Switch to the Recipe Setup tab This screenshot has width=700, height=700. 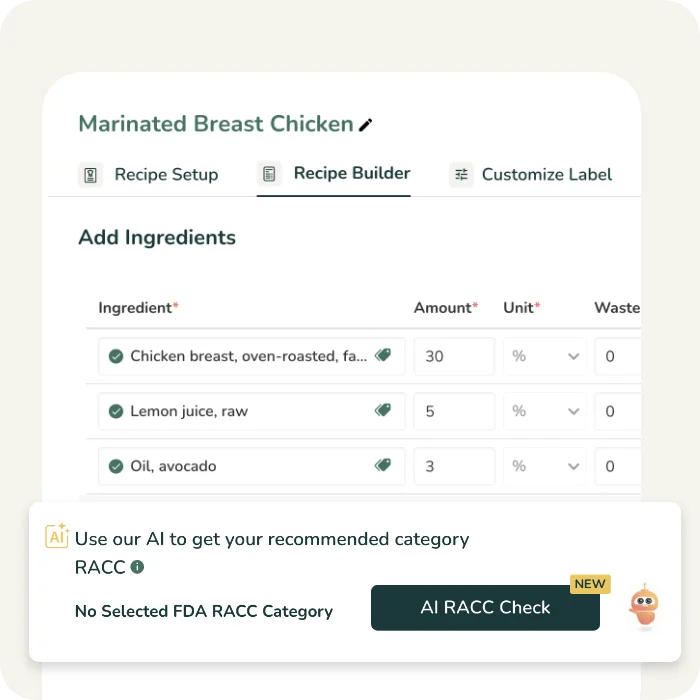coord(166,175)
